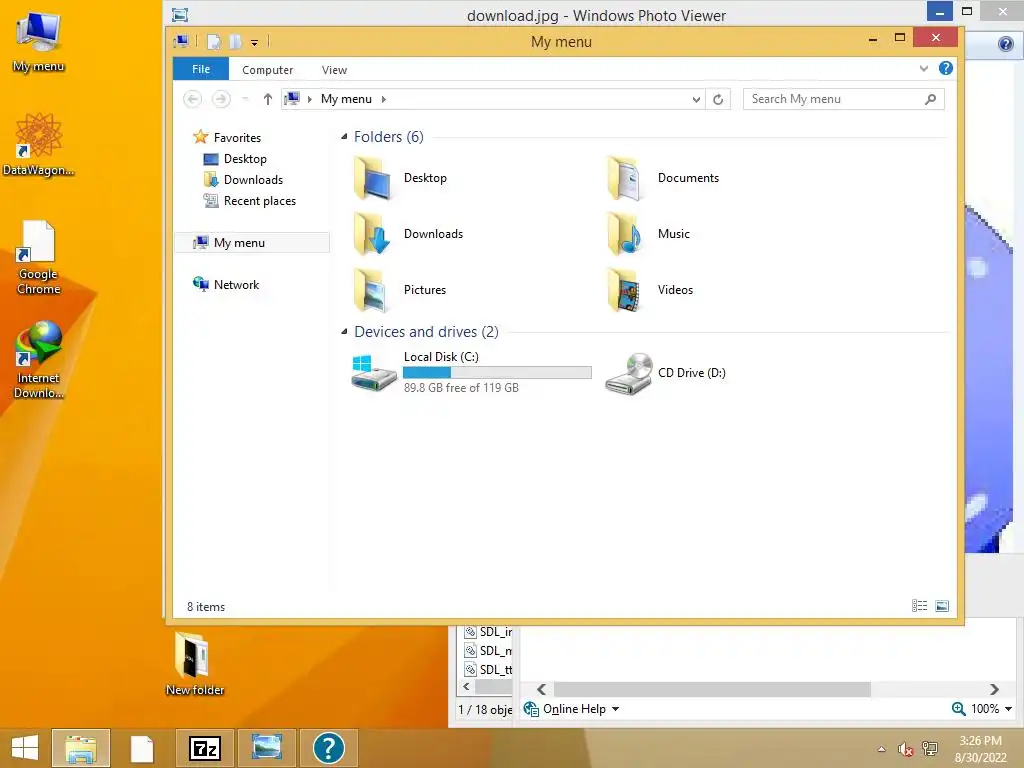The width and height of the screenshot is (1024, 768).
Task: Click the Back navigation arrow
Action: 192,99
